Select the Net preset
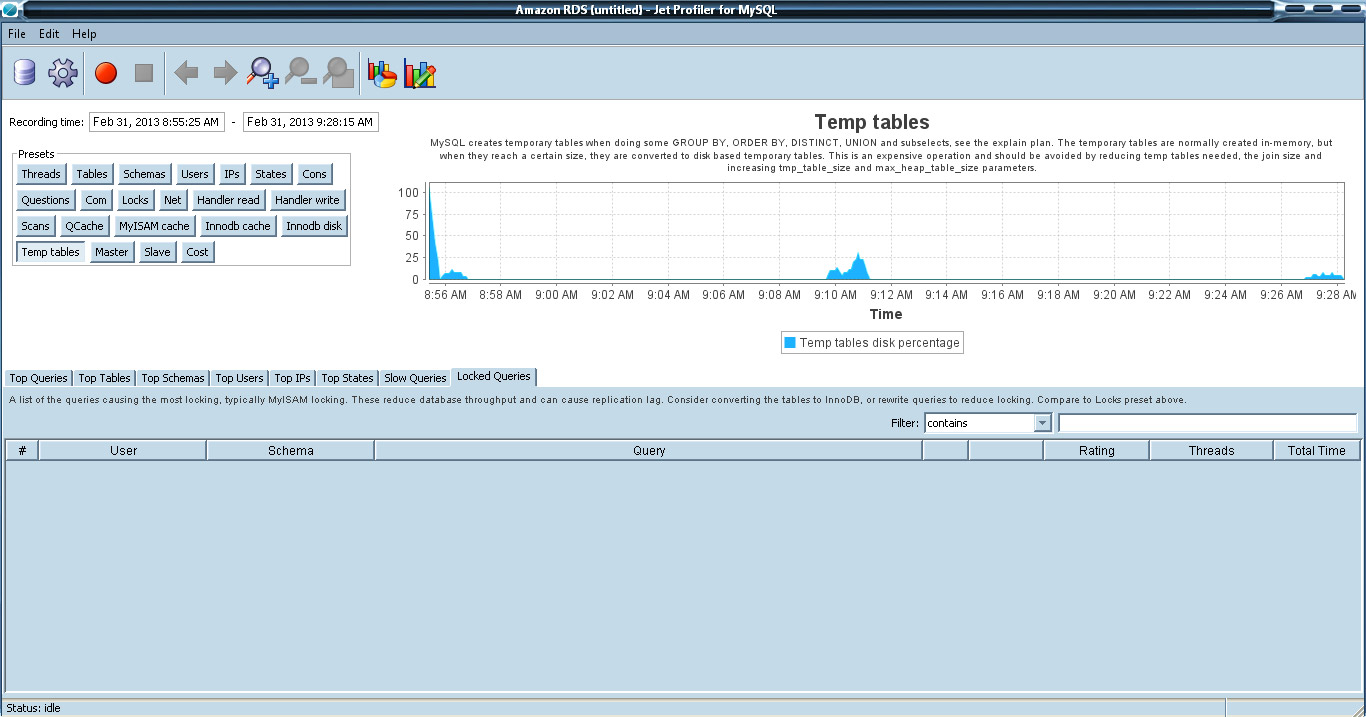The height and width of the screenshot is (717, 1366). tap(173, 200)
